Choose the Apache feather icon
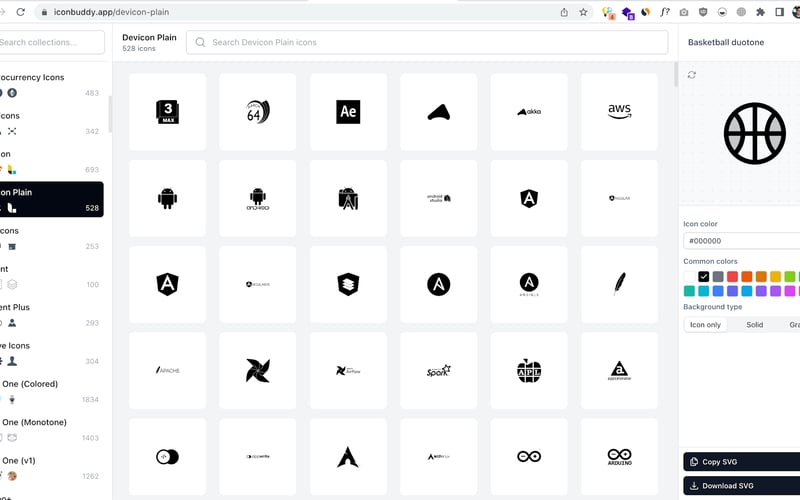 coord(619,284)
